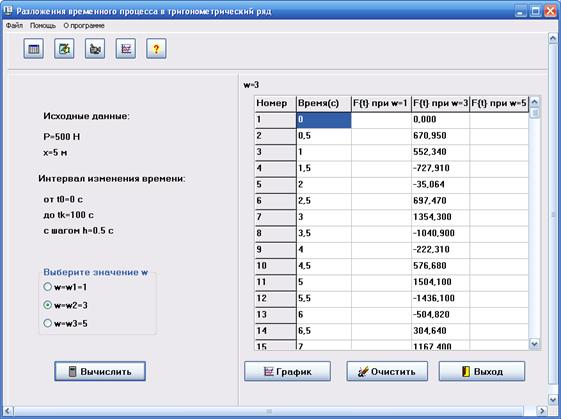Click the app icon in the title bar

click(8, 10)
